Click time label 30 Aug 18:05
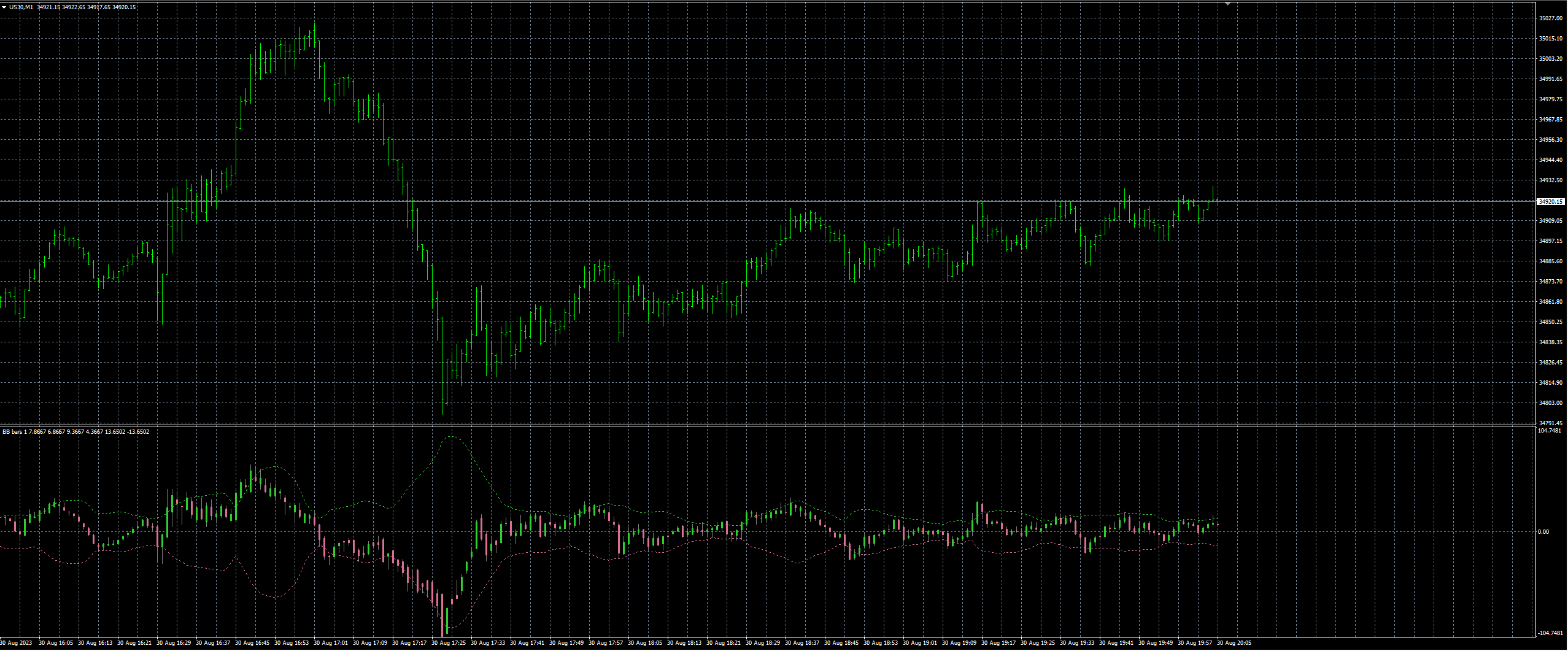The width and height of the screenshot is (1568, 651). [645, 644]
